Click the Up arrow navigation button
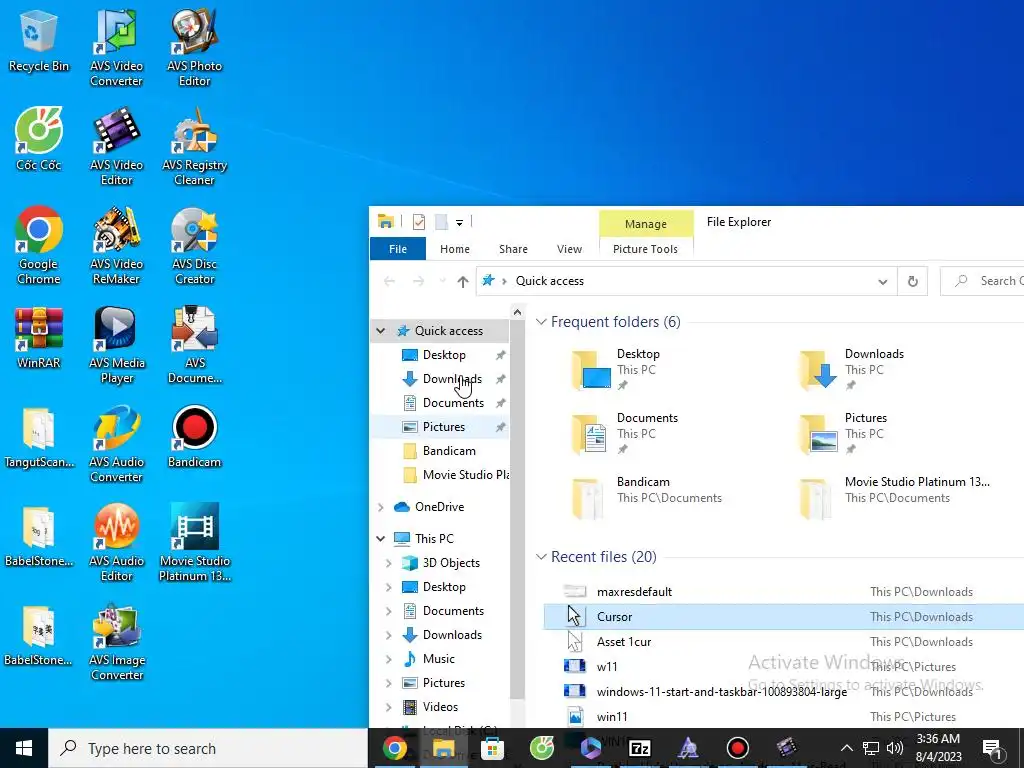The width and height of the screenshot is (1024, 768). pyautogui.click(x=463, y=281)
